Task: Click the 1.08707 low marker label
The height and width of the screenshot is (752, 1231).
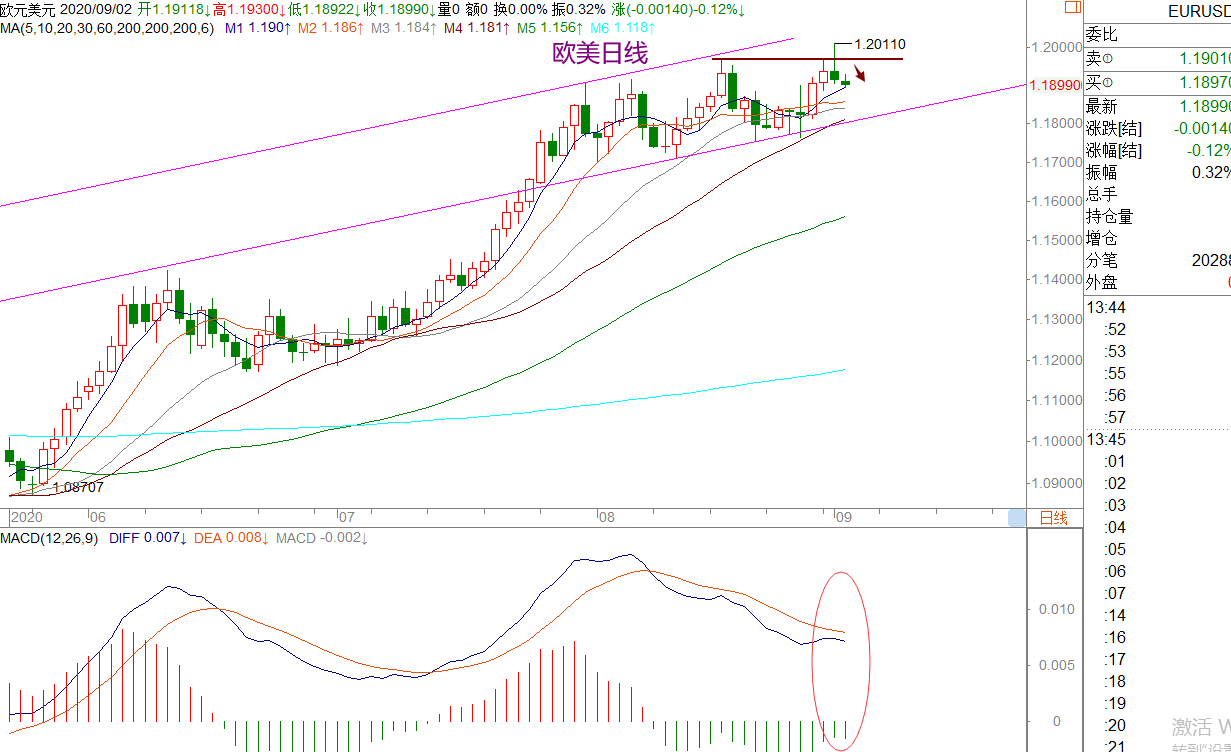Action: pos(78,487)
